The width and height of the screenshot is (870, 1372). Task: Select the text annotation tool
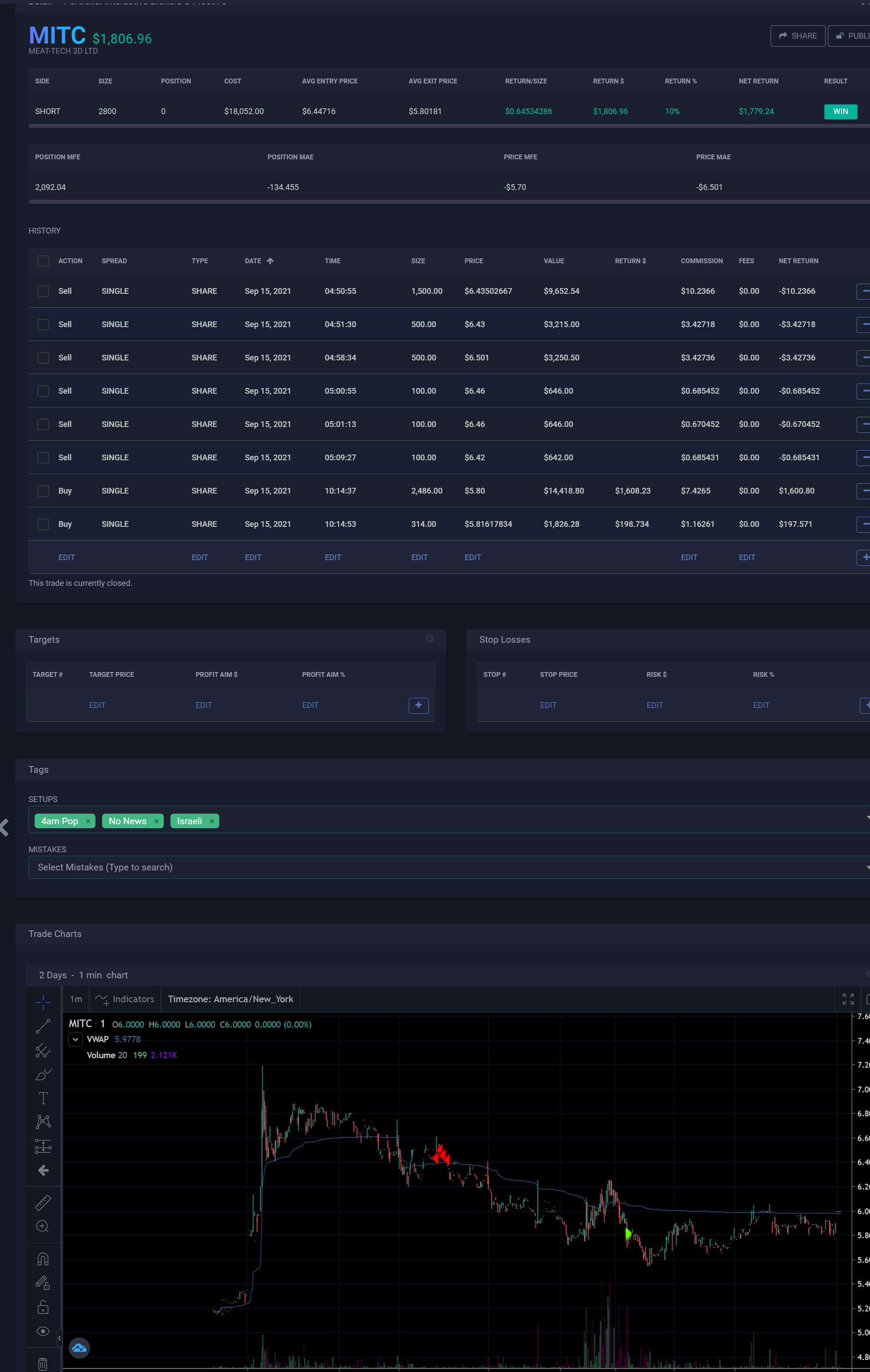pyautogui.click(x=43, y=1098)
